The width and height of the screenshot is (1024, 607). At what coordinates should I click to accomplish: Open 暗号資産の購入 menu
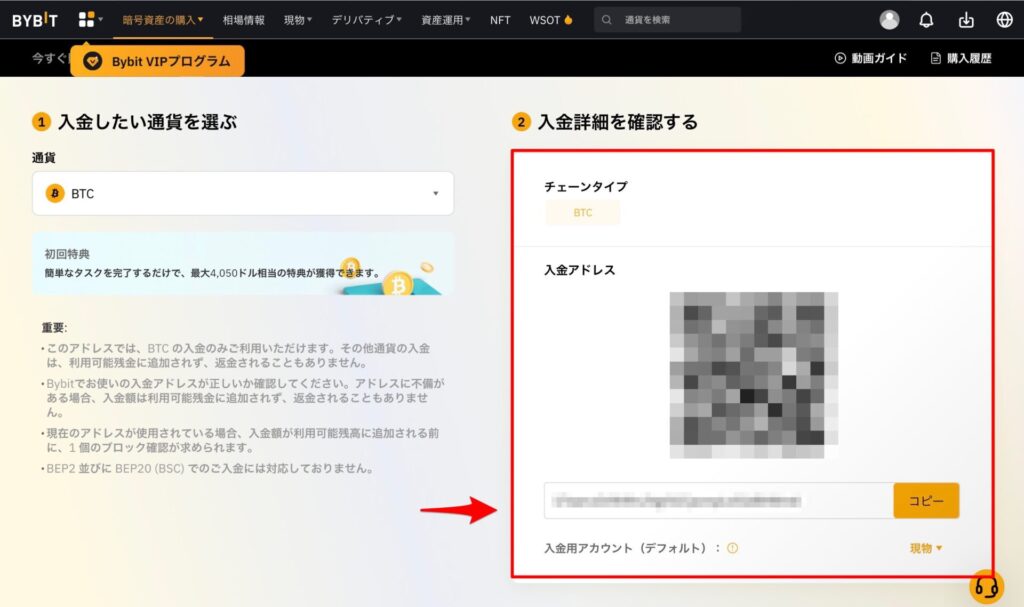(x=163, y=20)
